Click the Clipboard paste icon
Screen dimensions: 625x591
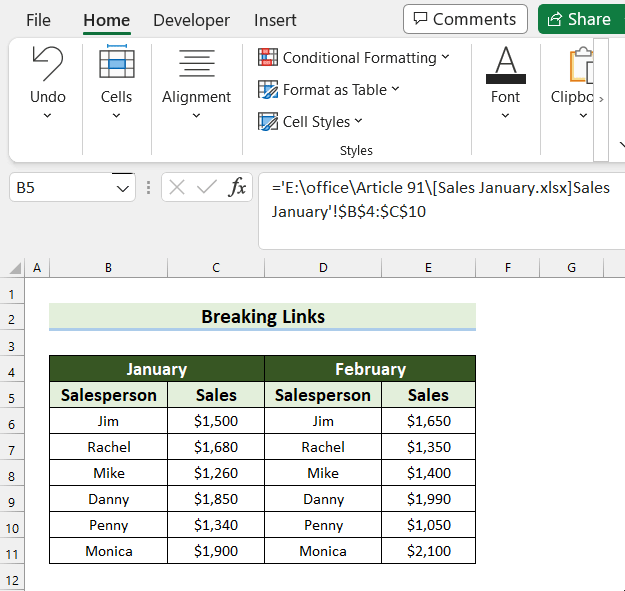pos(581,65)
